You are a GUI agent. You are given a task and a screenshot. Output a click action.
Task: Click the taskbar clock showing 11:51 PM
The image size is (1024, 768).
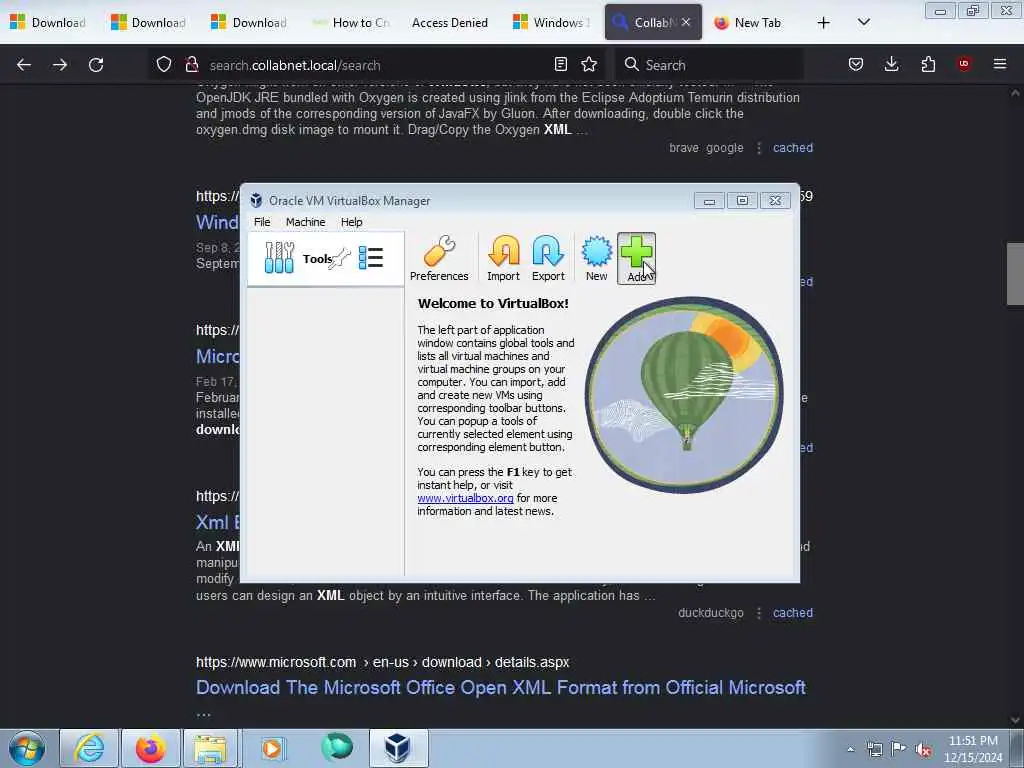pos(973,749)
